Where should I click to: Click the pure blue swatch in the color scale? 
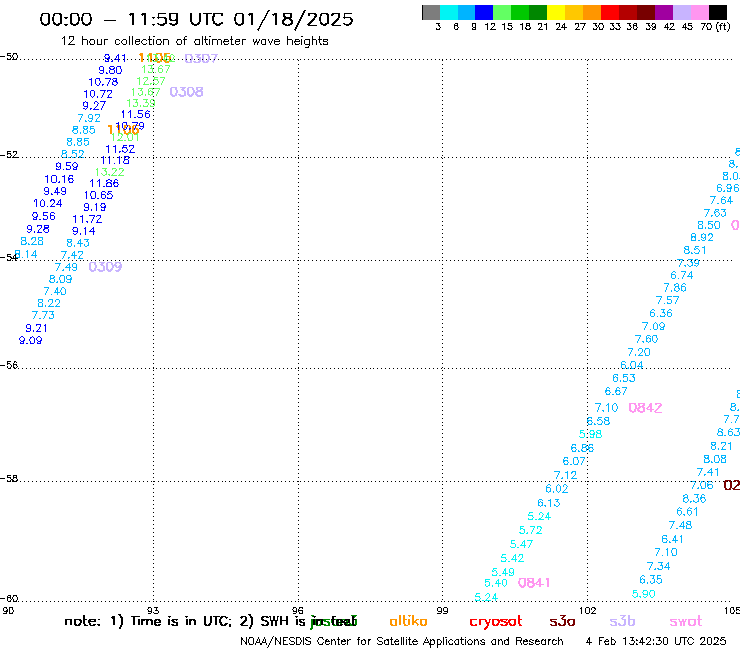485,12
